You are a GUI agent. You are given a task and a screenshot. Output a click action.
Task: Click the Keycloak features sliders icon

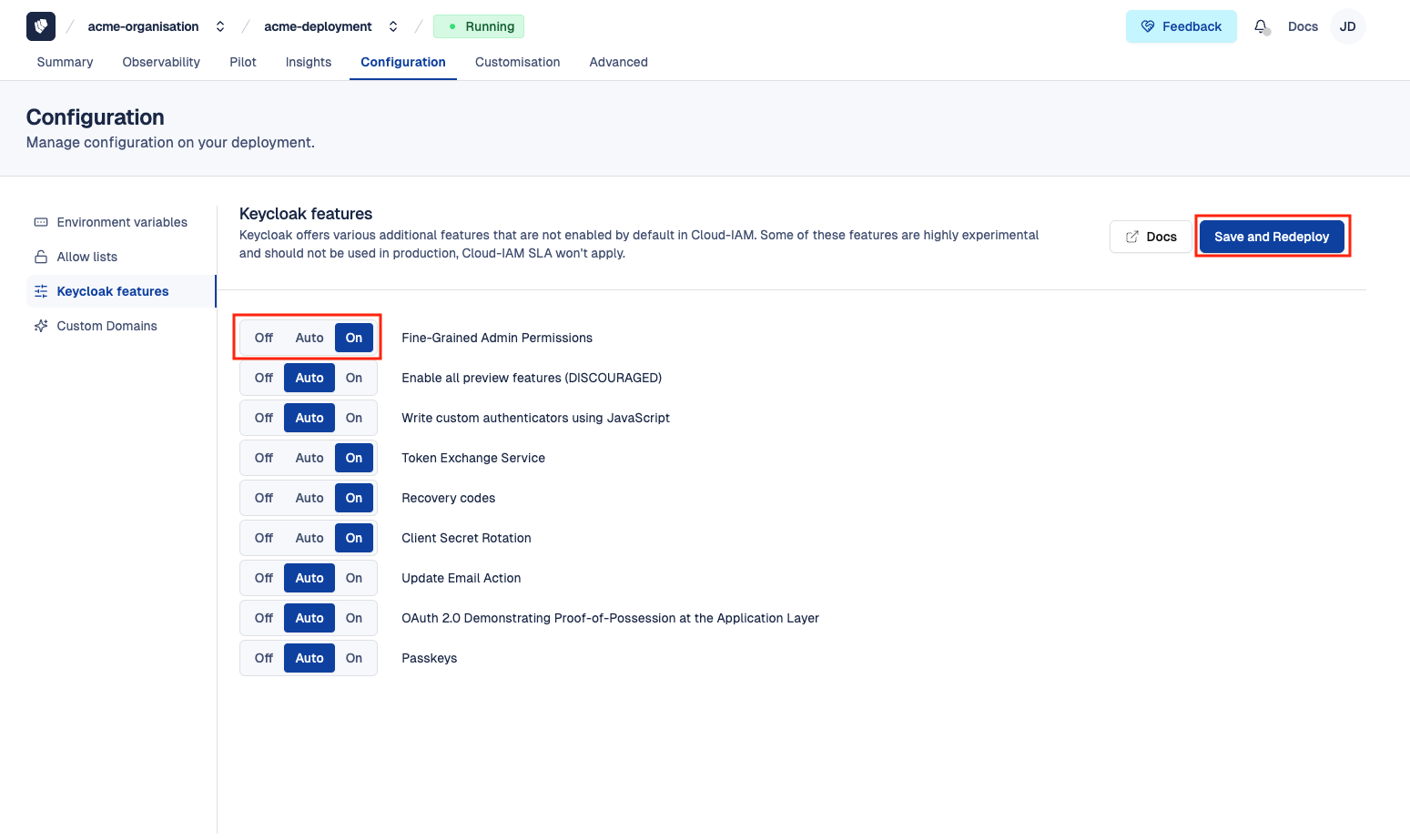[41, 291]
